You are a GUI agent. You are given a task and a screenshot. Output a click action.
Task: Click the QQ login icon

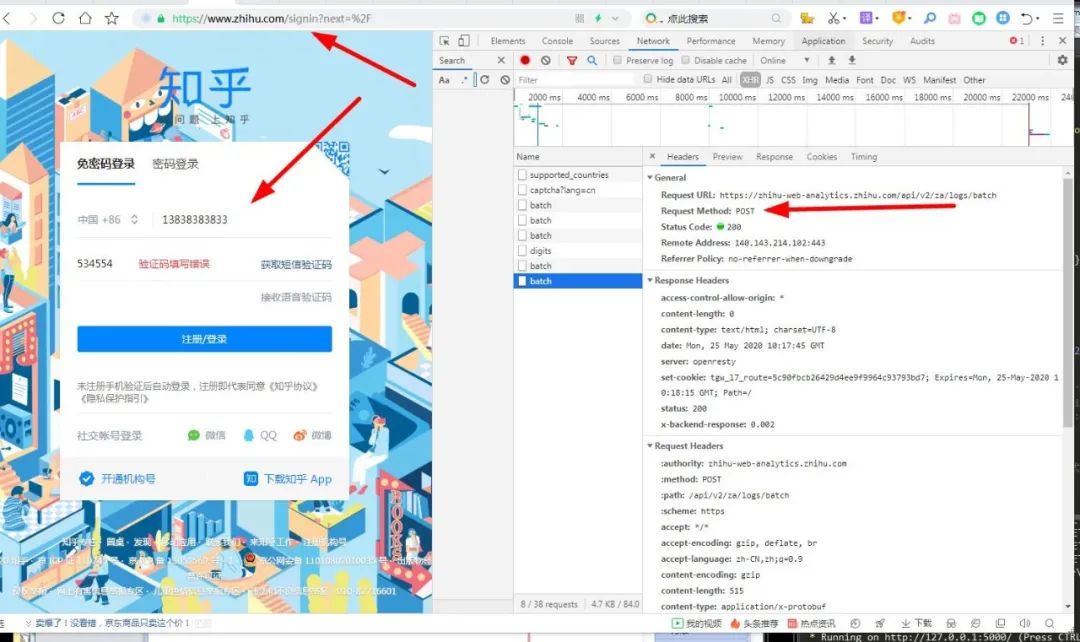[x=249, y=435]
